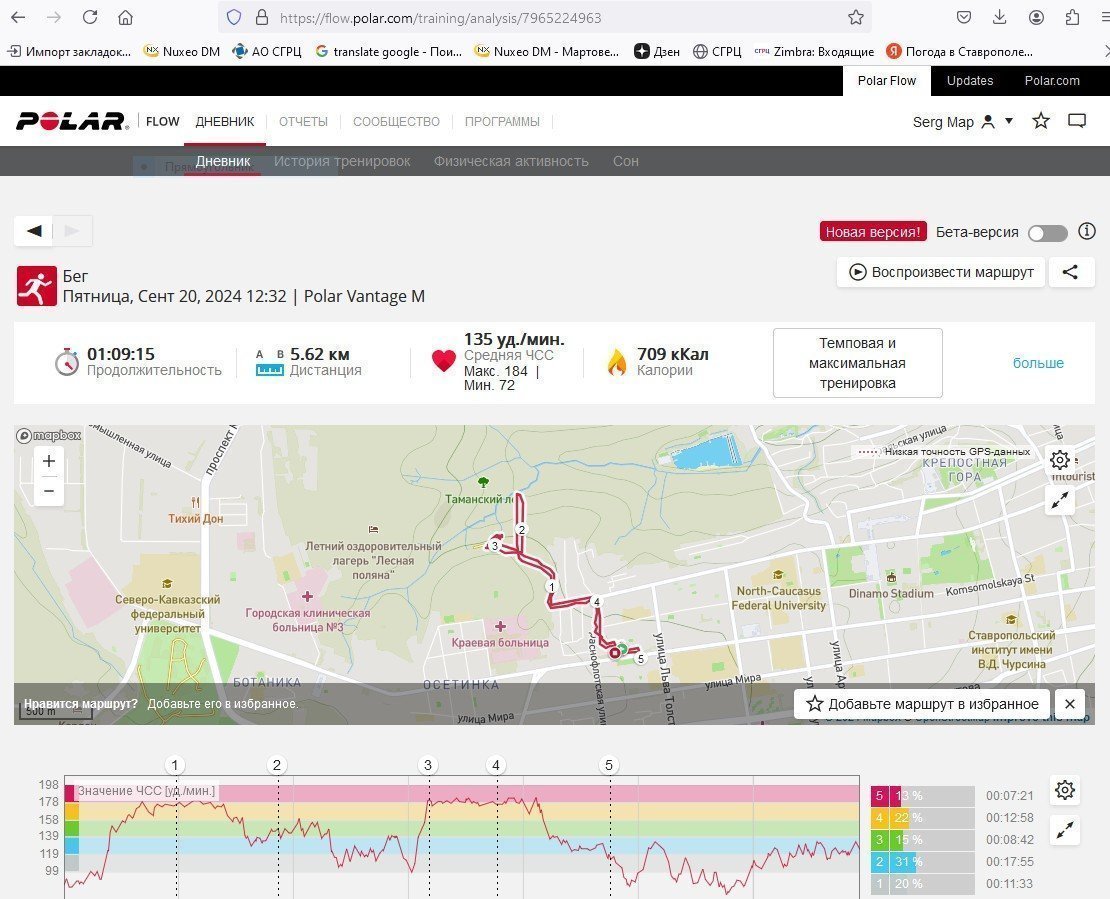
Task: Click Добавьте маршрут в избранное button
Action: click(x=922, y=704)
